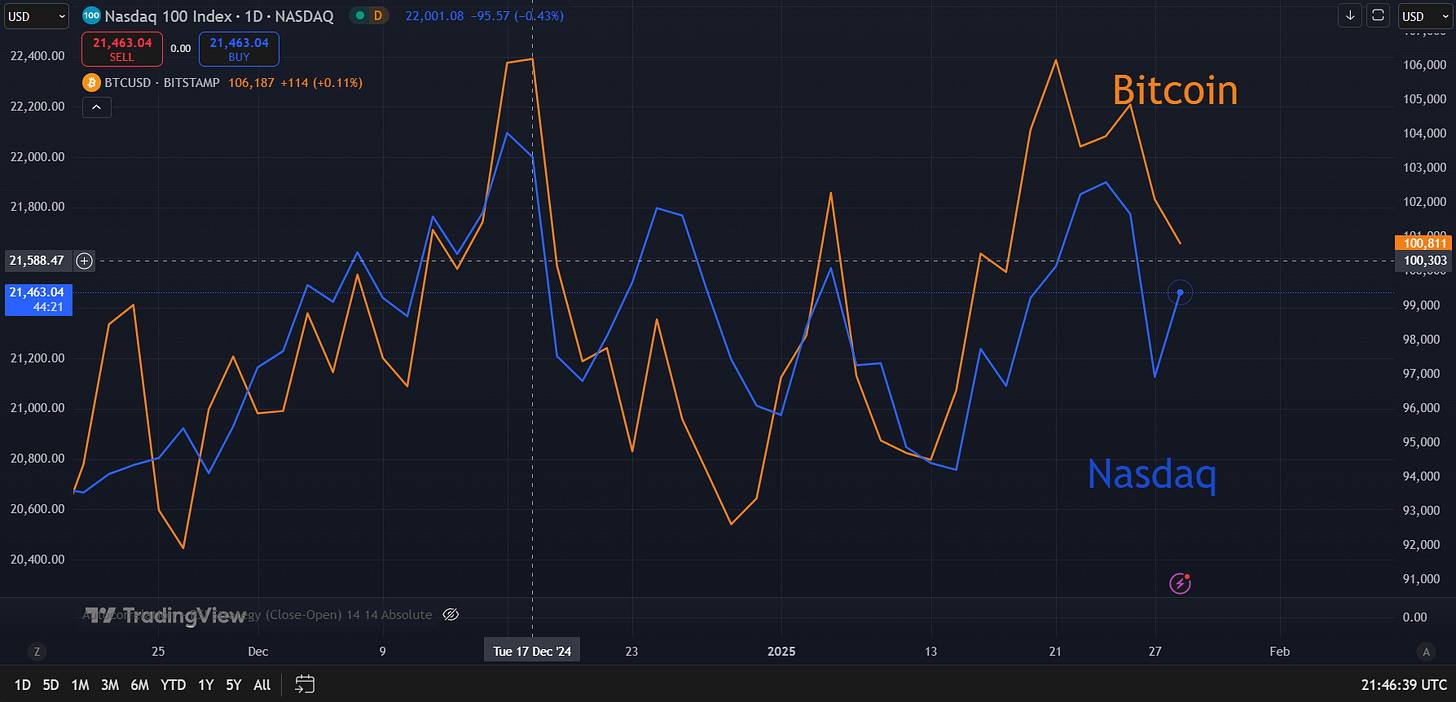This screenshot has width=1456, height=702.
Task: Click the down-arrow button at top right
Action: pos(1351,15)
